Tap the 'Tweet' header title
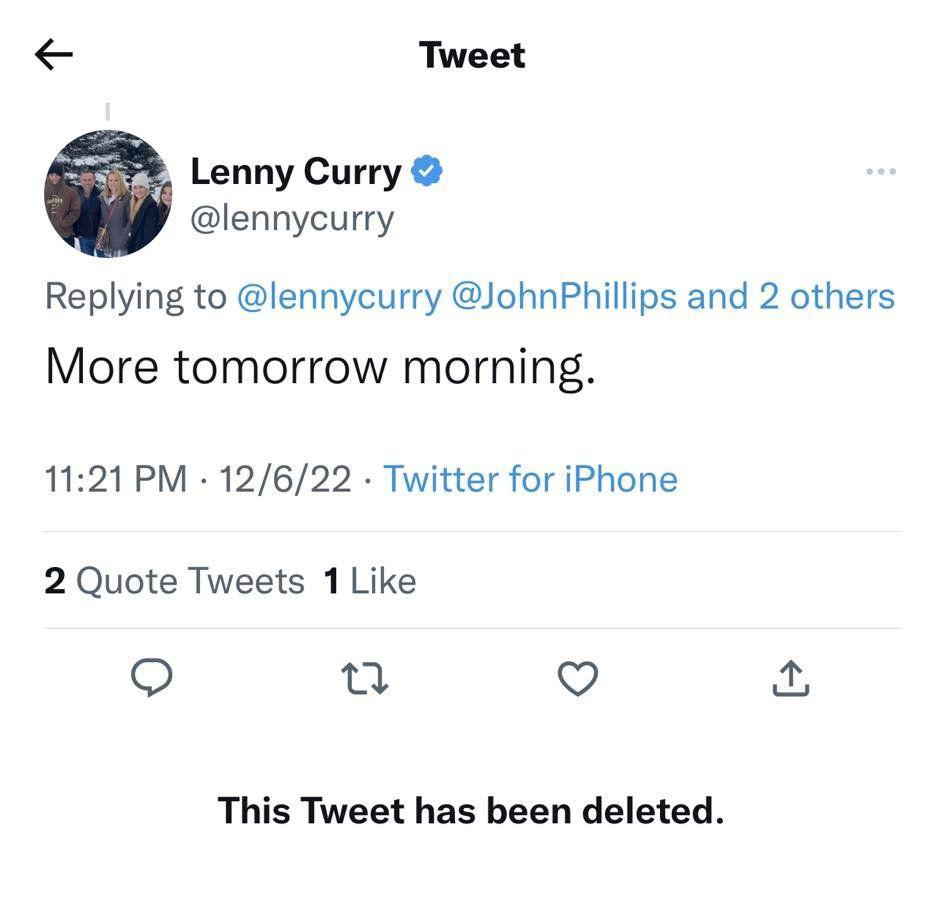Image resolution: width=945 pixels, height=912 pixels. coord(472,55)
